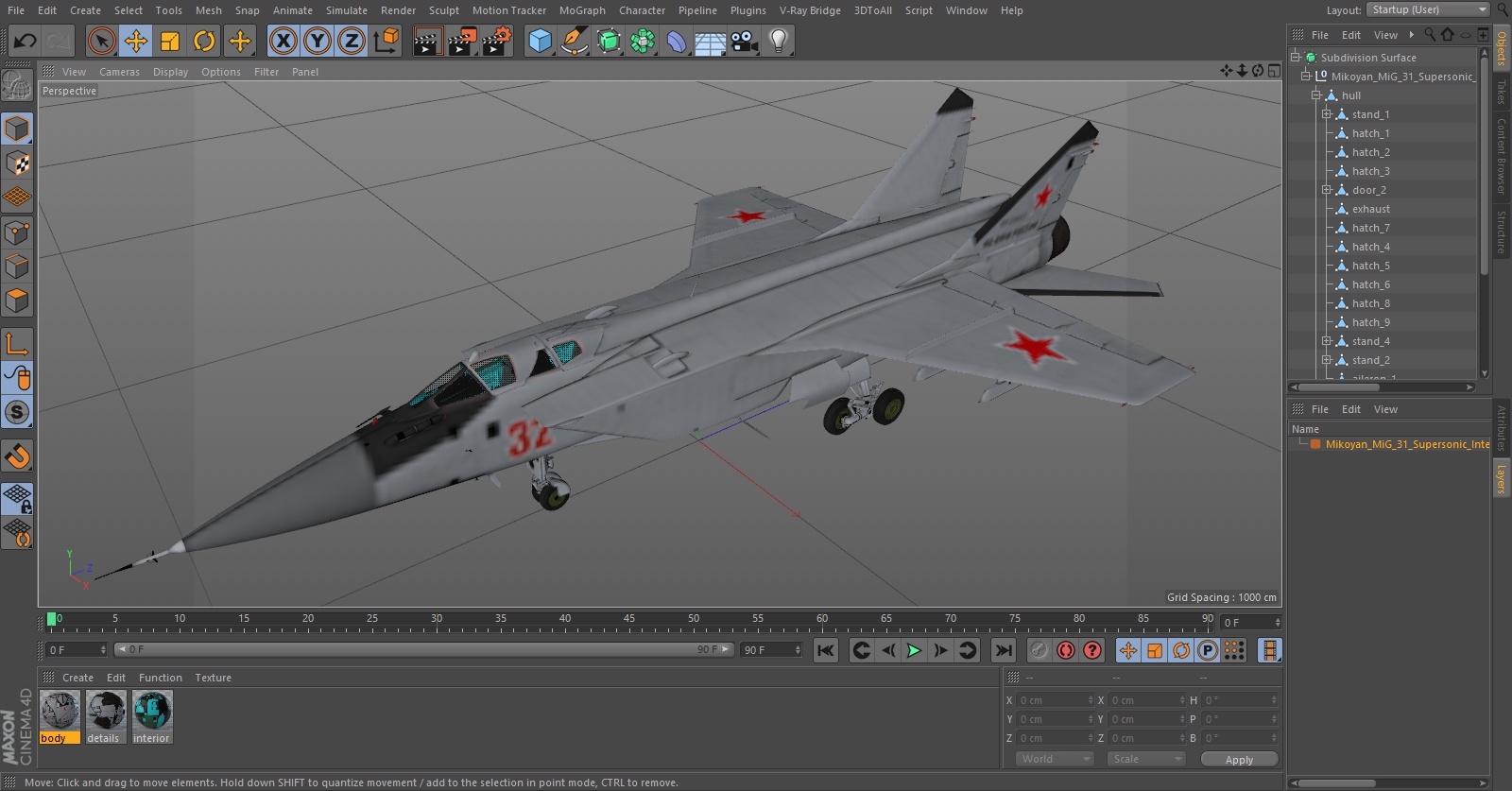Image resolution: width=1512 pixels, height=791 pixels.
Task: Add a light bulb object
Action: click(779, 41)
